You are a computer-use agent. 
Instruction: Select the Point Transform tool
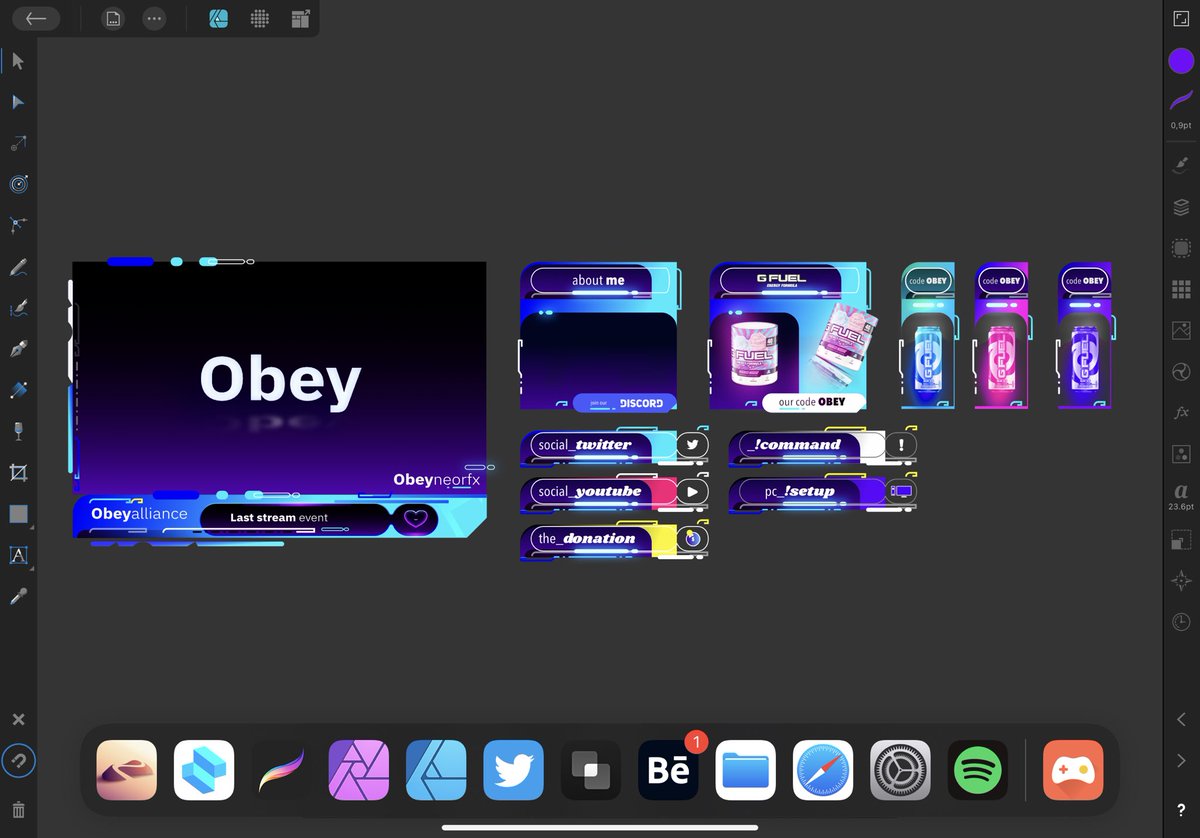[18, 143]
